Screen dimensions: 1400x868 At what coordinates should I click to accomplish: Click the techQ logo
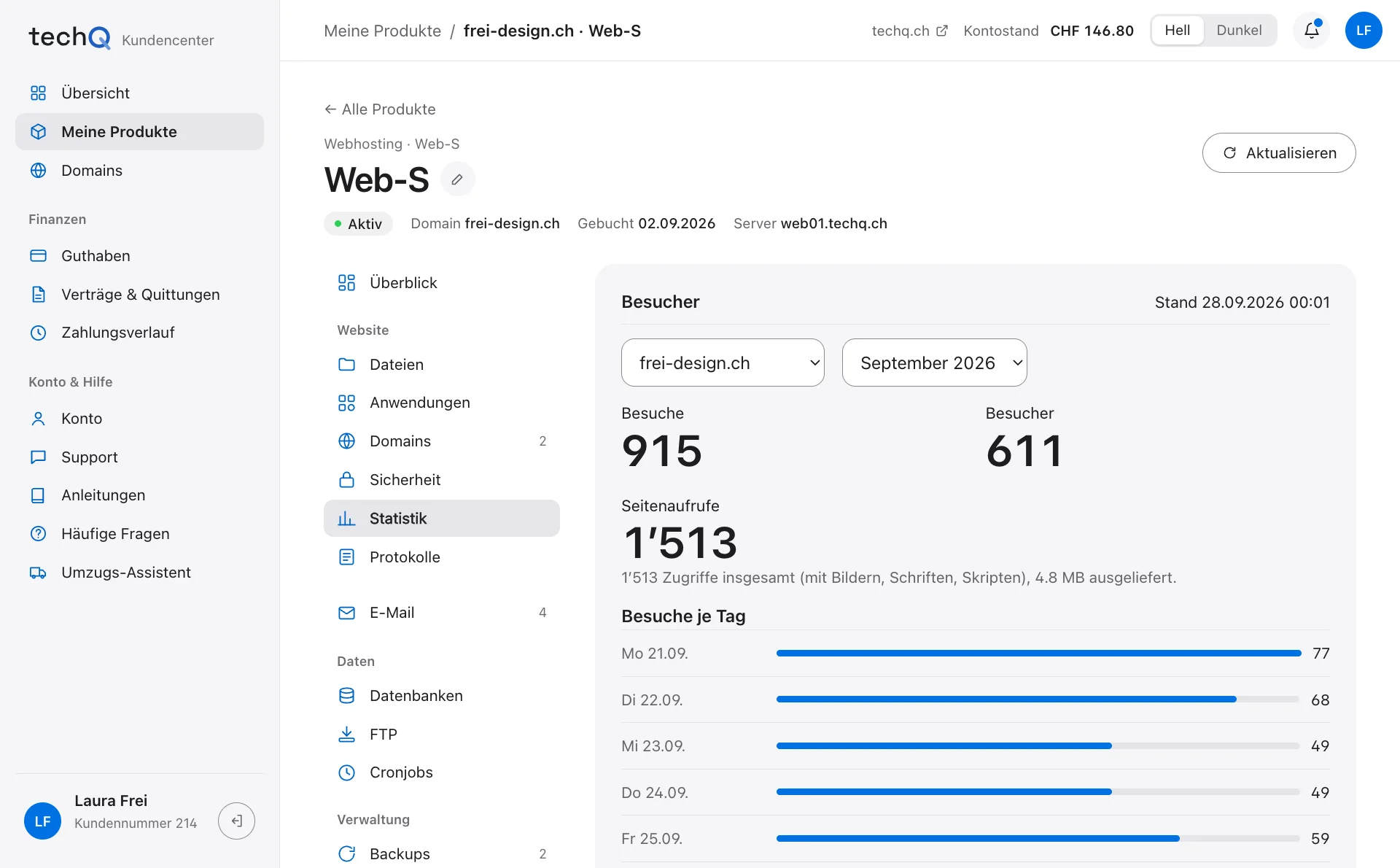pos(70,37)
